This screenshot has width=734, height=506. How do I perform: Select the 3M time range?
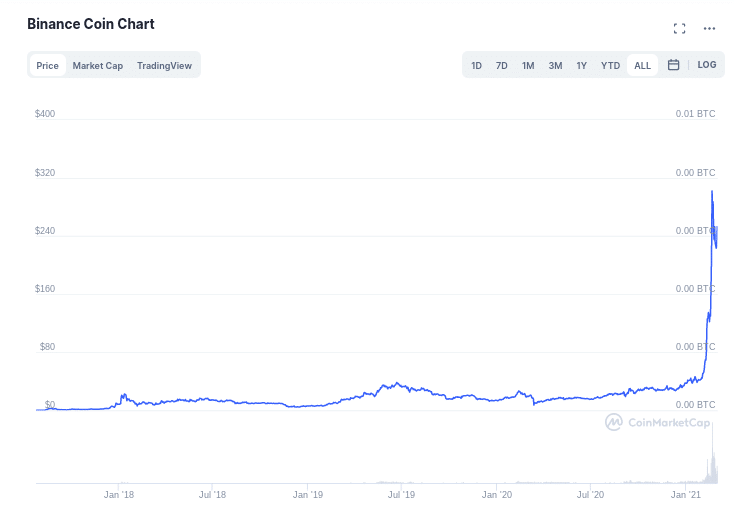click(x=555, y=66)
